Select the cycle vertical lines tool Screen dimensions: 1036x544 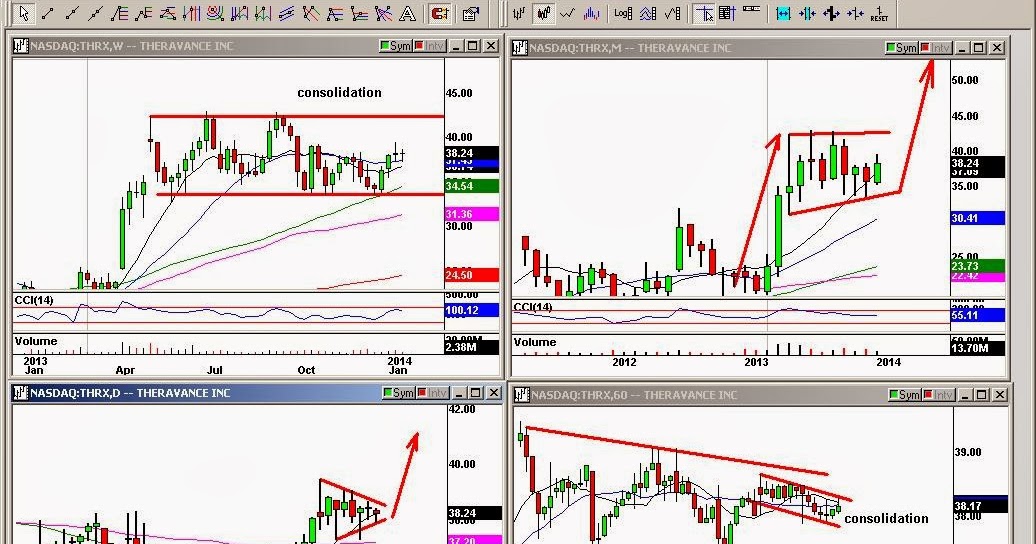click(192, 13)
